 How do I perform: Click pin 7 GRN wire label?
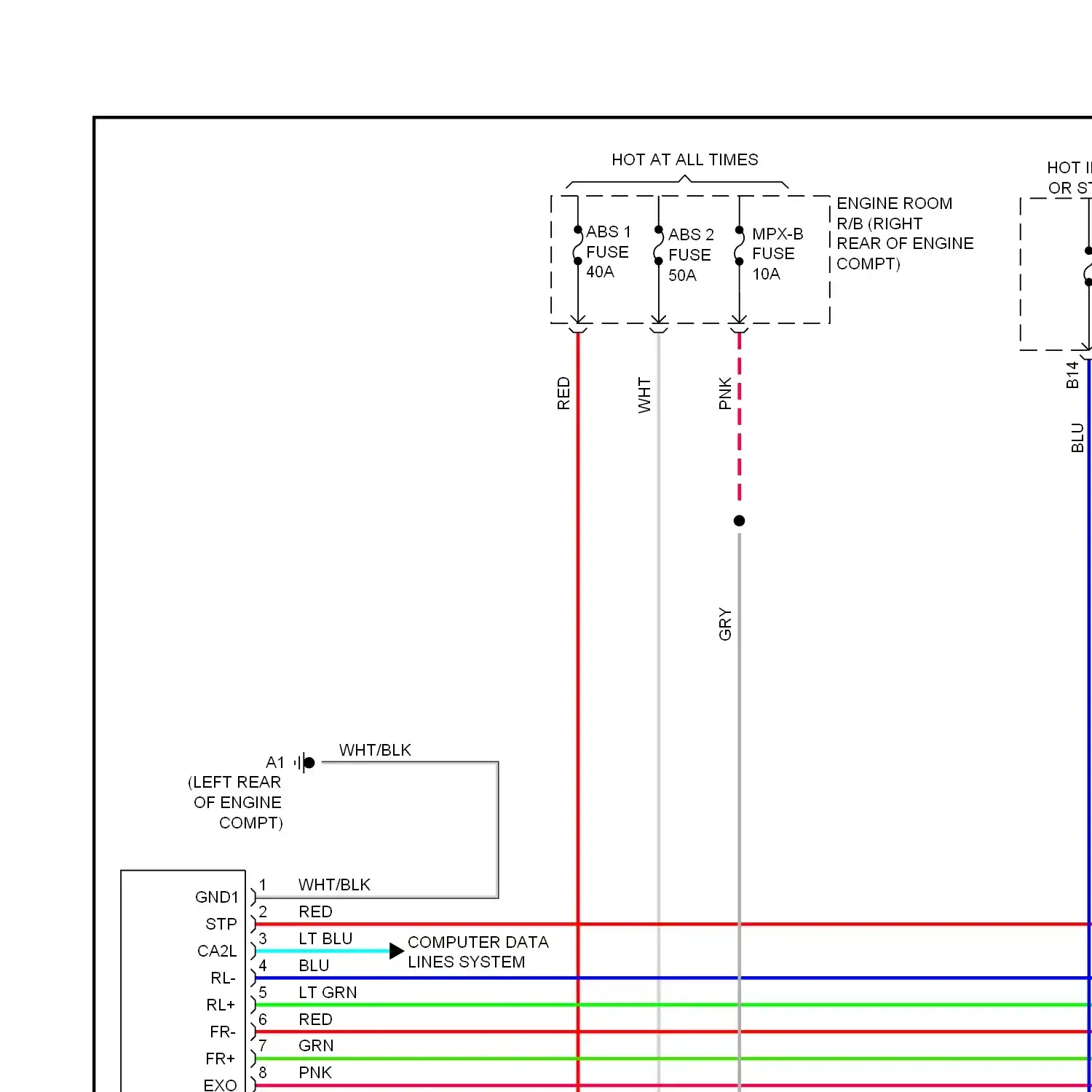click(316, 1046)
